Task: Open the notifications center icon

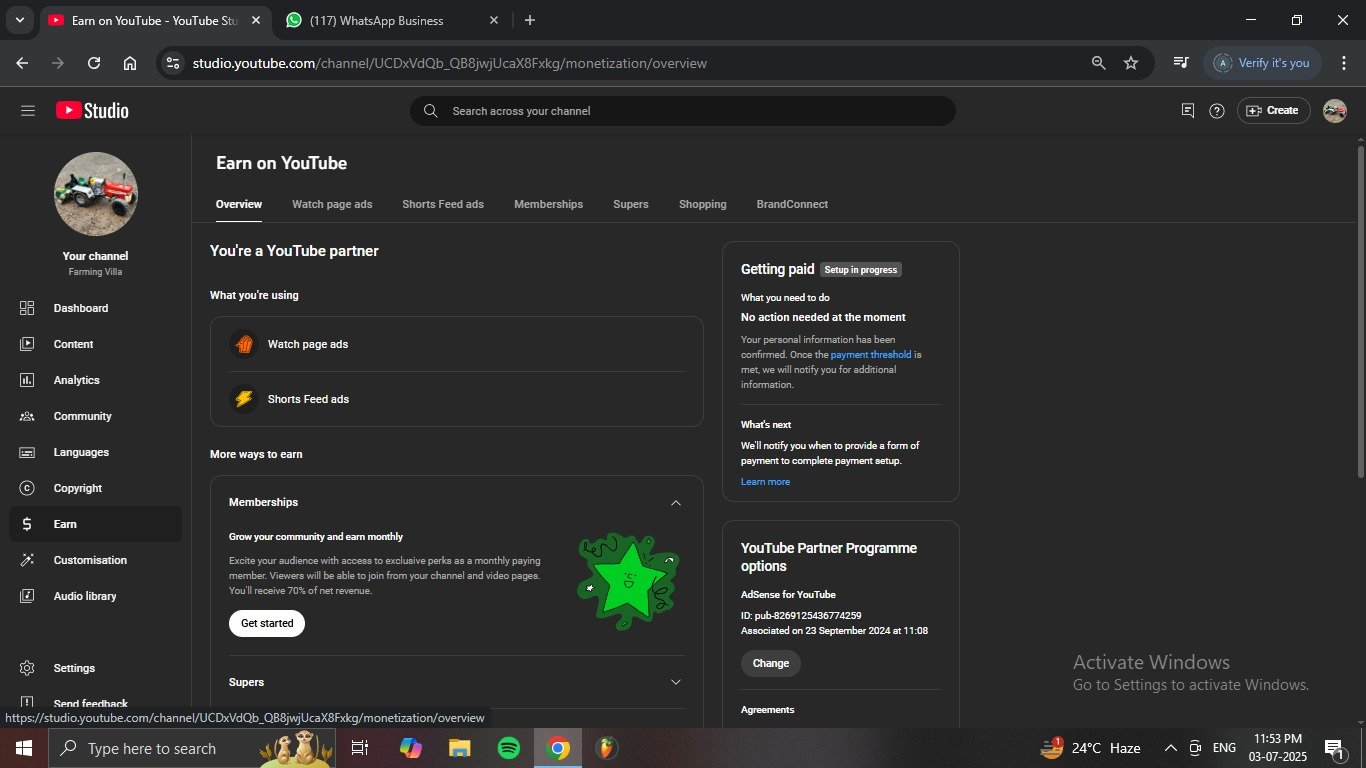Action: pyautogui.click(x=1334, y=748)
